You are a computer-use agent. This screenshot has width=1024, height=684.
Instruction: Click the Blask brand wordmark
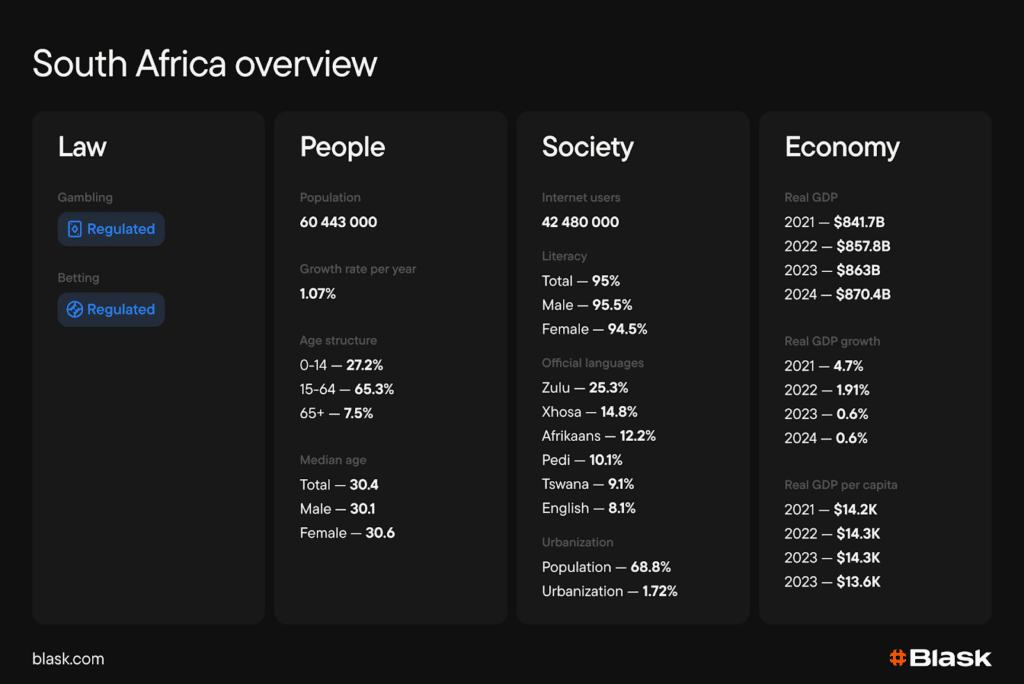coord(951,657)
